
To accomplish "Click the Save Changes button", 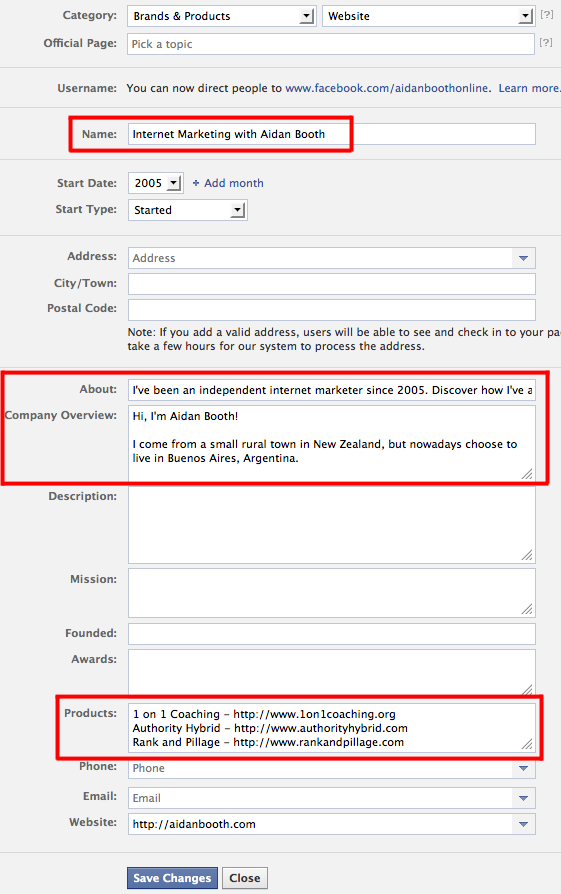I will [x=172, y=878].
